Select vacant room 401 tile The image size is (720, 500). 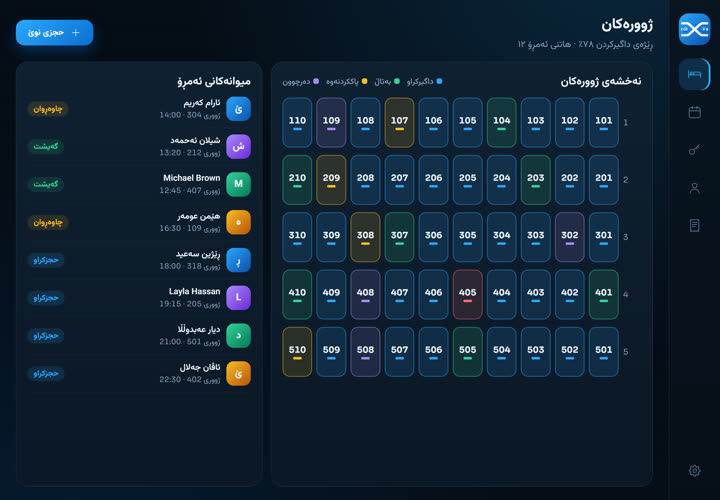click(603, 295)
